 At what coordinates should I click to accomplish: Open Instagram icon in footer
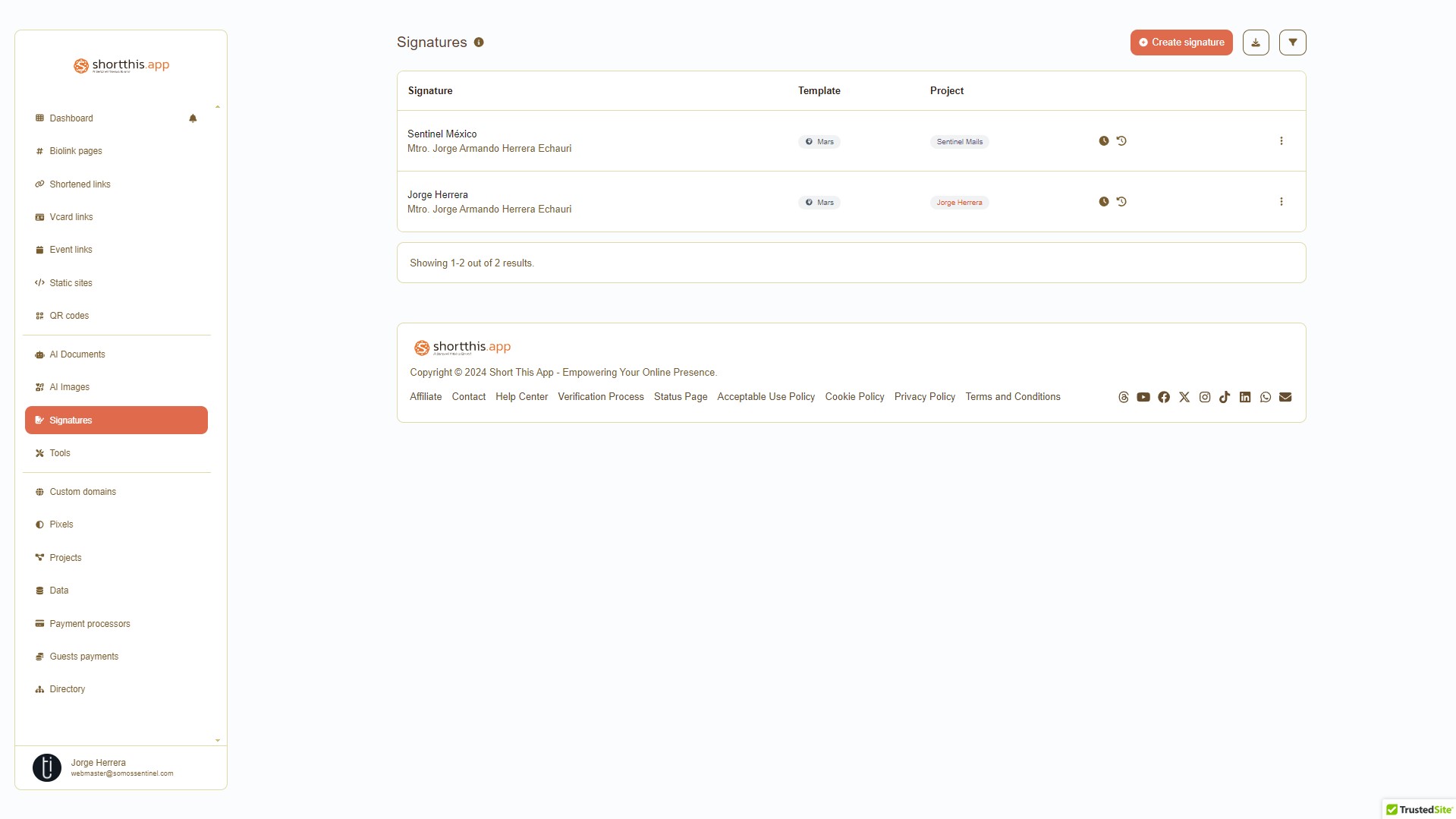1205,397
